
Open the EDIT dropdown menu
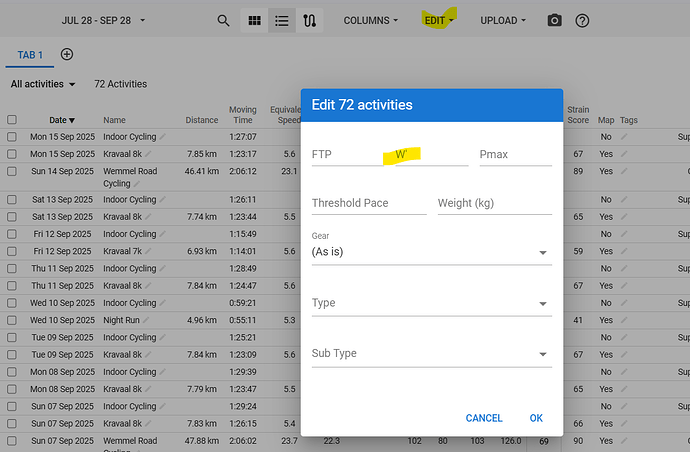coord(439,21)
